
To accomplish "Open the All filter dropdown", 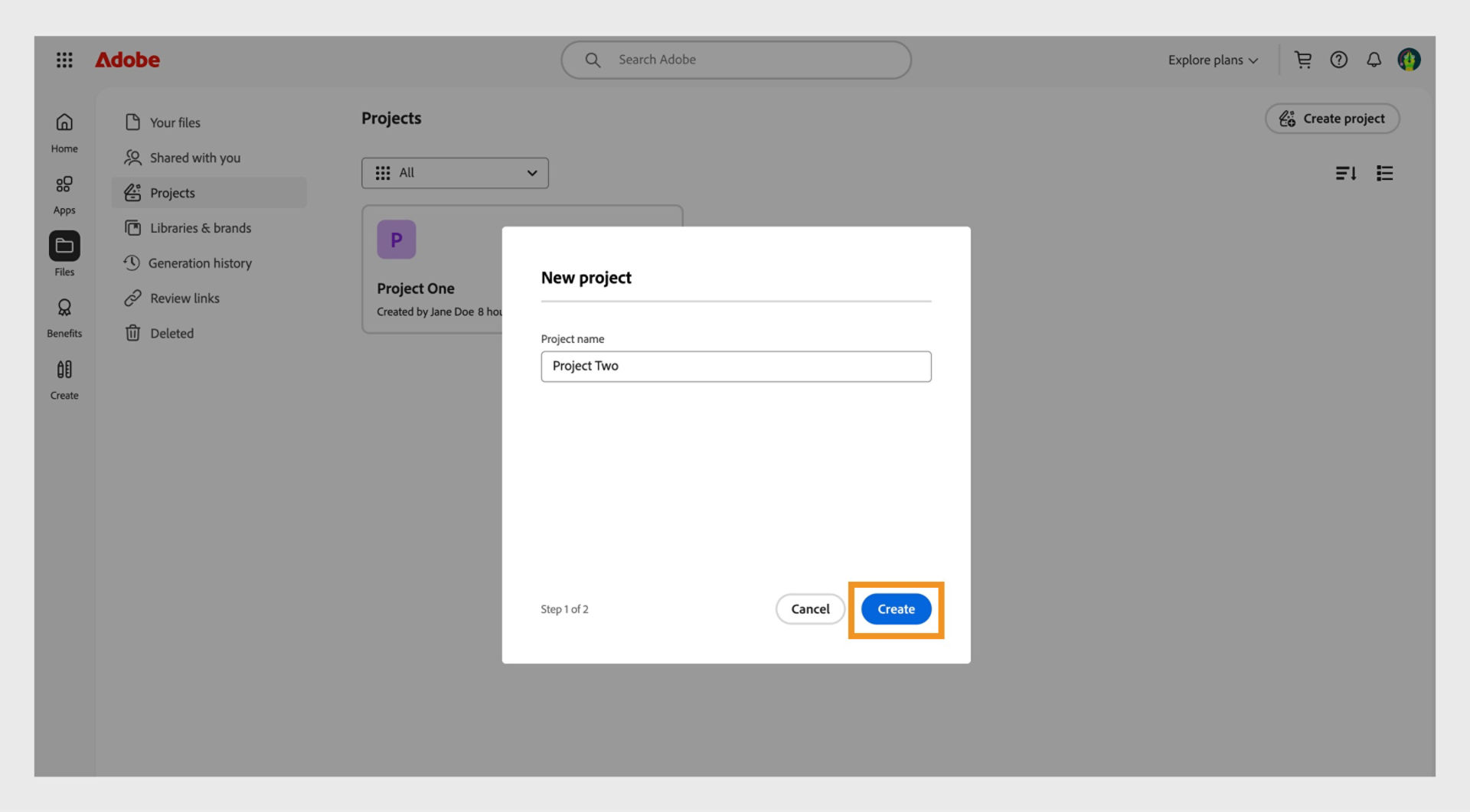I will [455, 173].
